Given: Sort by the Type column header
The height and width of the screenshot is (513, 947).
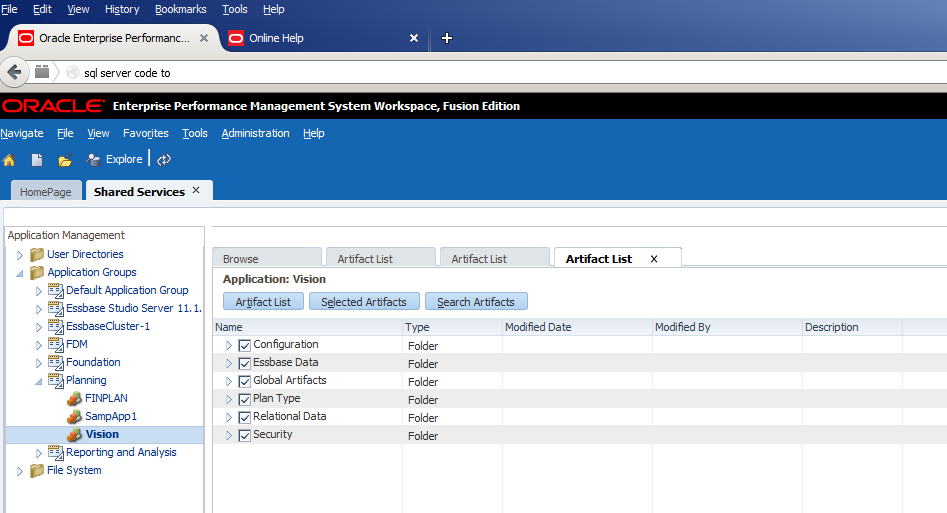Looking at the screenshot, I should click(x=452, y=327).
